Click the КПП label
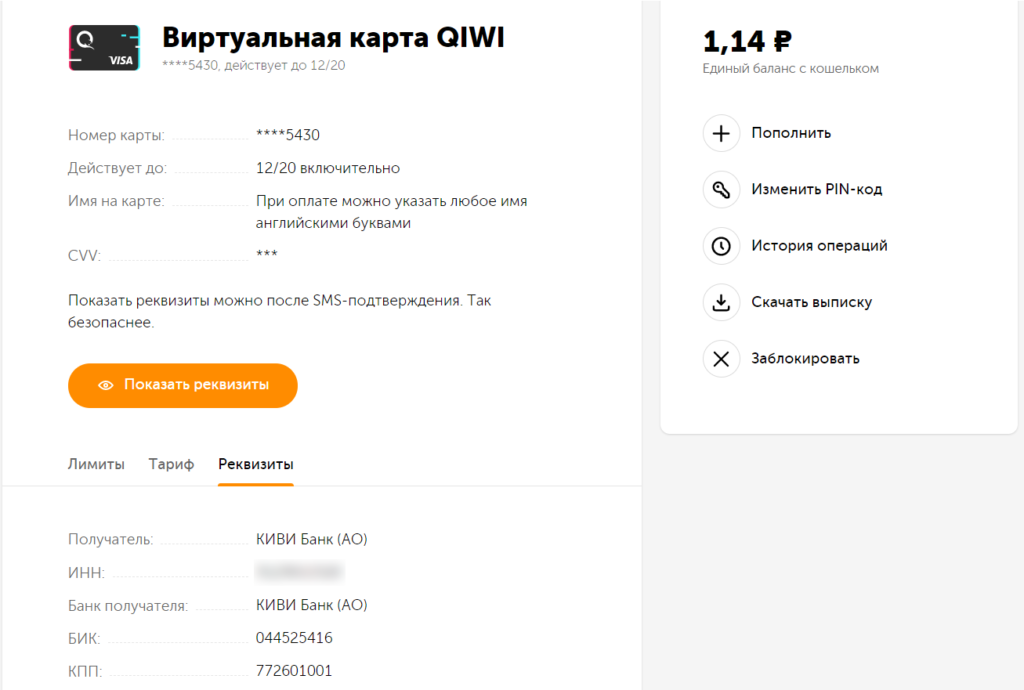 click(x=85, y=672)
